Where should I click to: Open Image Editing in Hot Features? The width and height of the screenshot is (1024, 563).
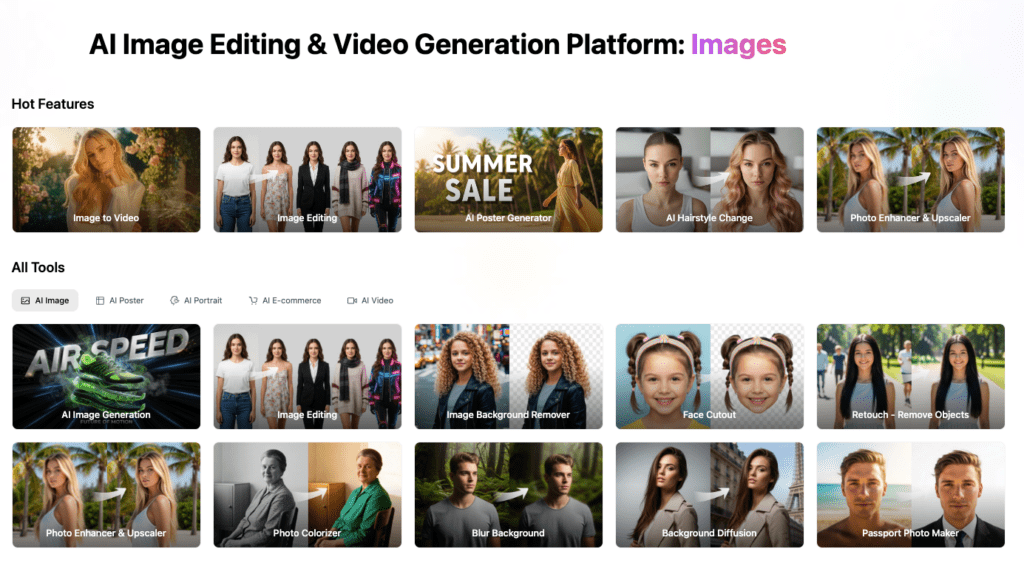pyautogui.click(x=307, y=180)
